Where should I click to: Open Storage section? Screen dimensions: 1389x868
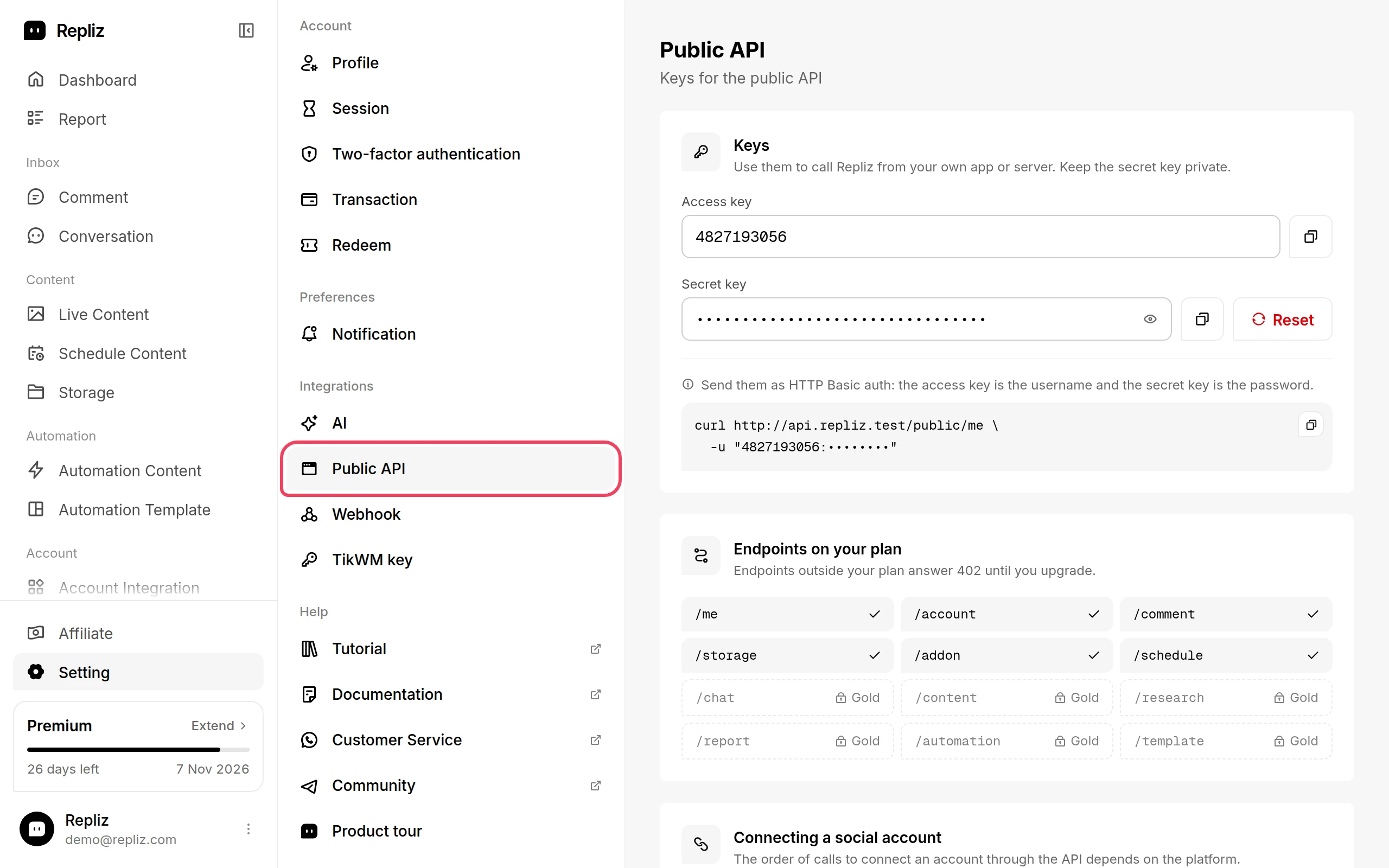pyautogui.click(x=138, y=392)
